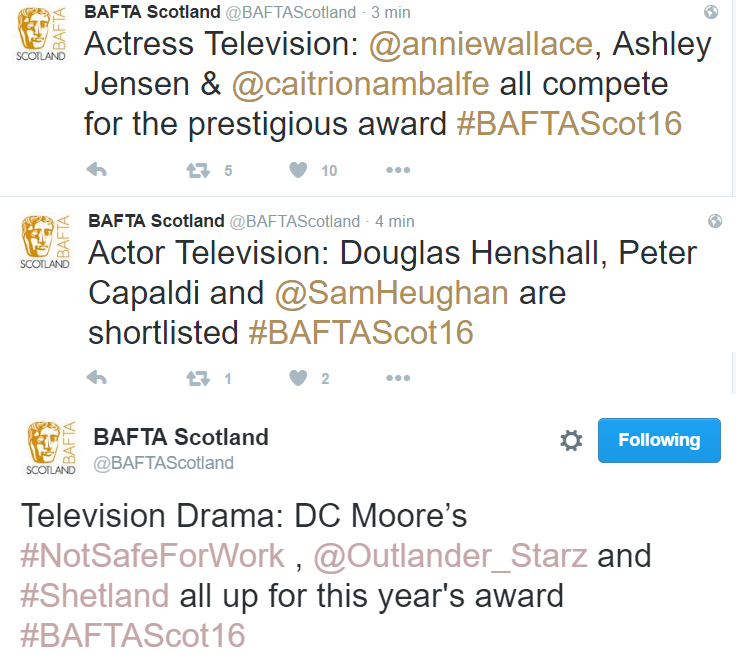Open more options on Actress Television tweet
Viewport: 736px width, 661px height.
[x=398, y=170]
